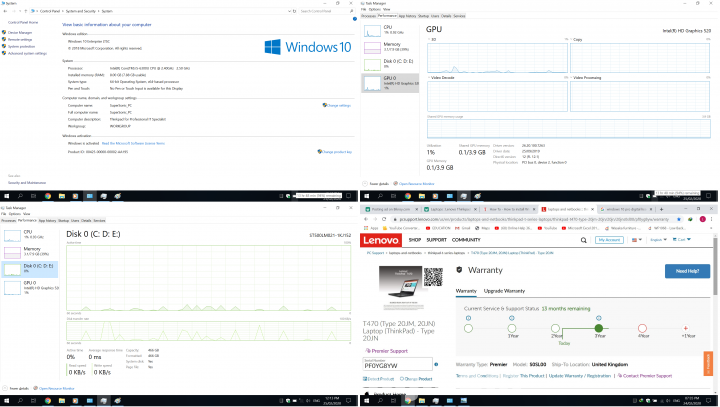
Task: Open the English language dropdown
Action: coord(658,239)
